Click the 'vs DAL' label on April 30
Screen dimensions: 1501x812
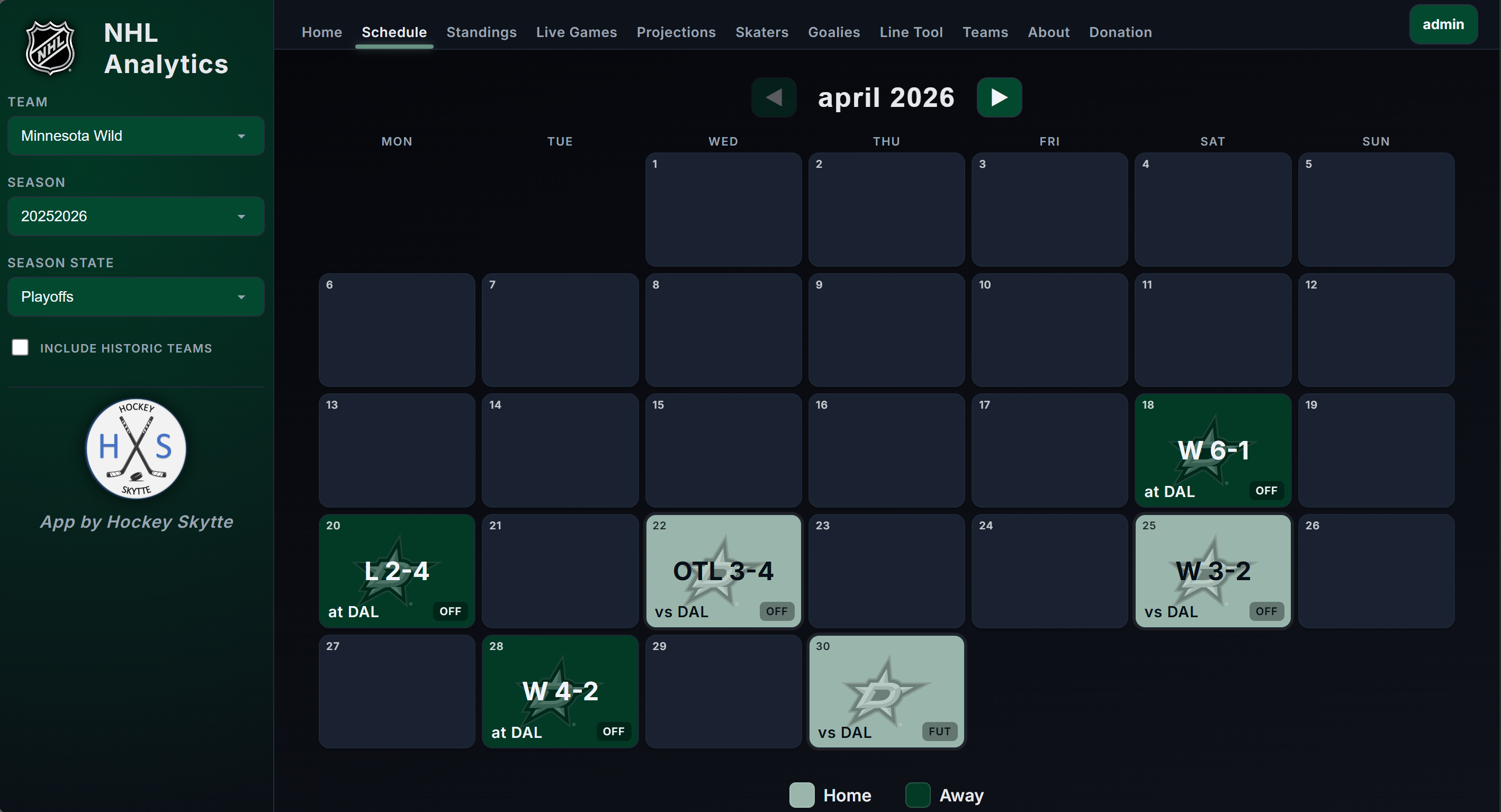coord(844,733)
